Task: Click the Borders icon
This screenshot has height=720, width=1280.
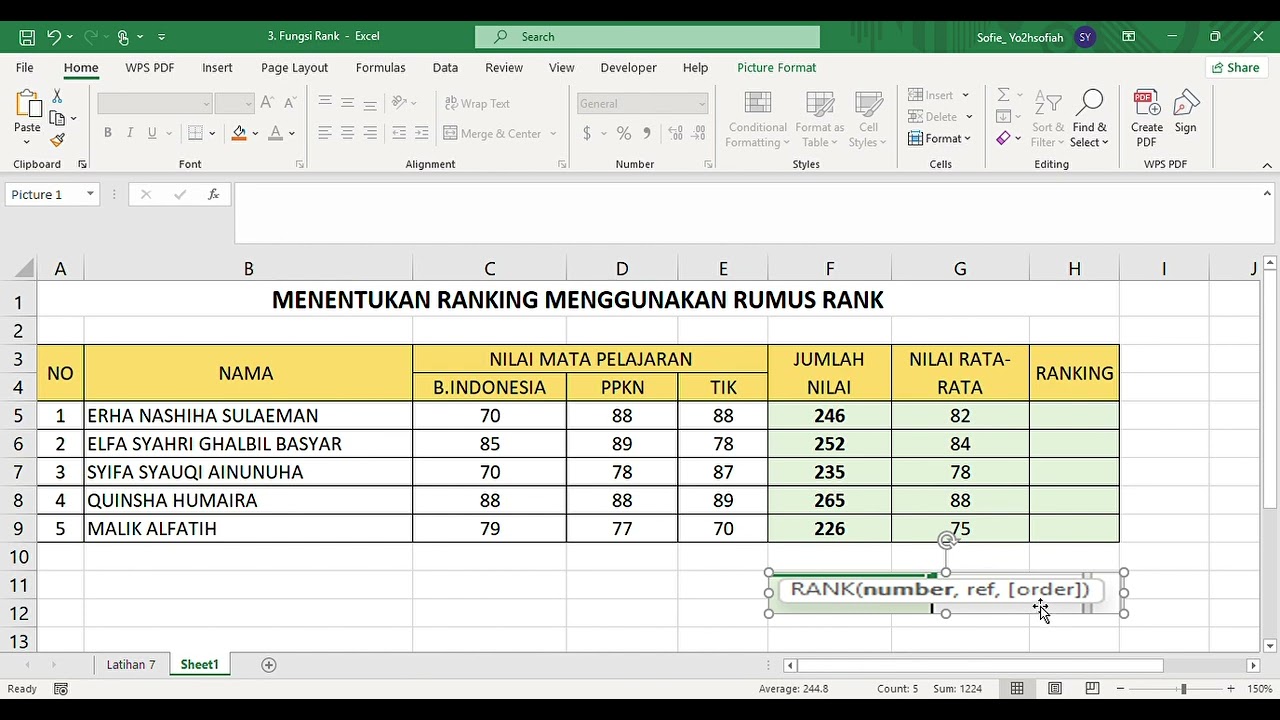Action: click(196, 133)
